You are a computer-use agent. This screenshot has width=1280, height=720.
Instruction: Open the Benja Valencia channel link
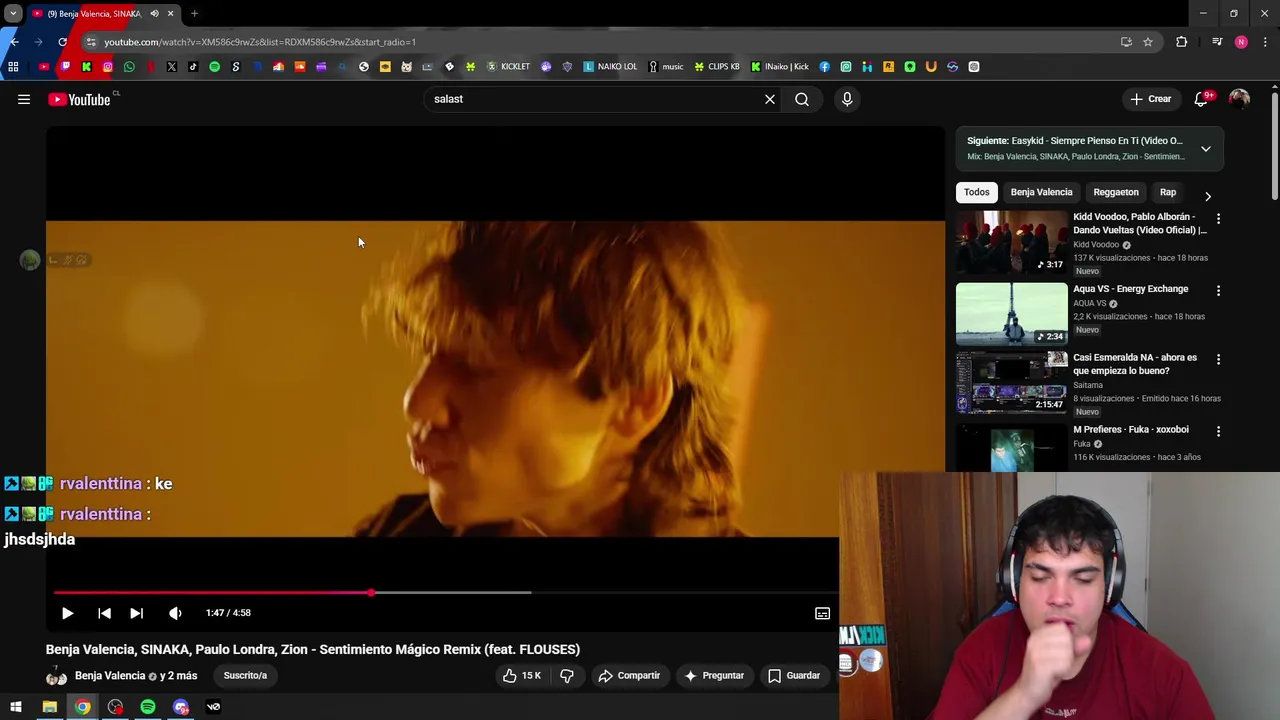coord(110,676)
